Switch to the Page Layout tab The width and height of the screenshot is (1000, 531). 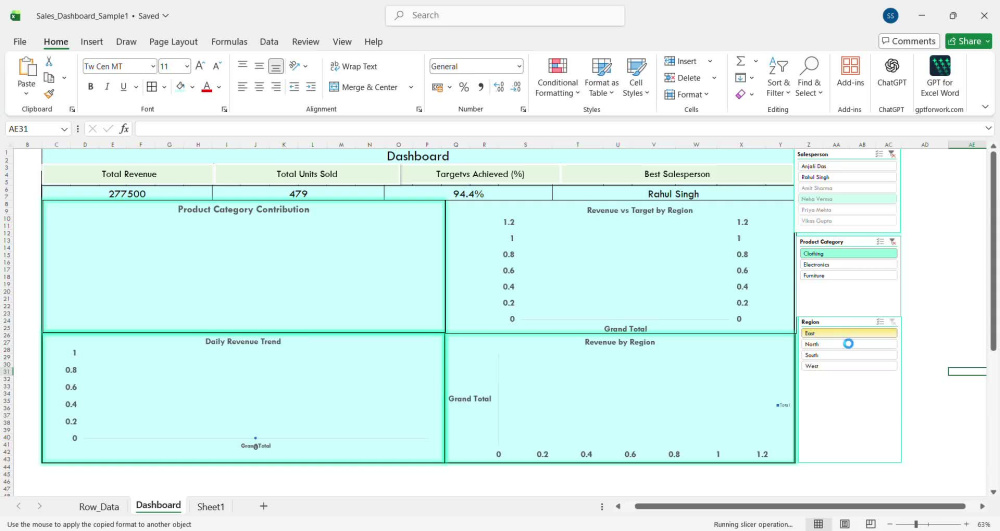point(173,41)
